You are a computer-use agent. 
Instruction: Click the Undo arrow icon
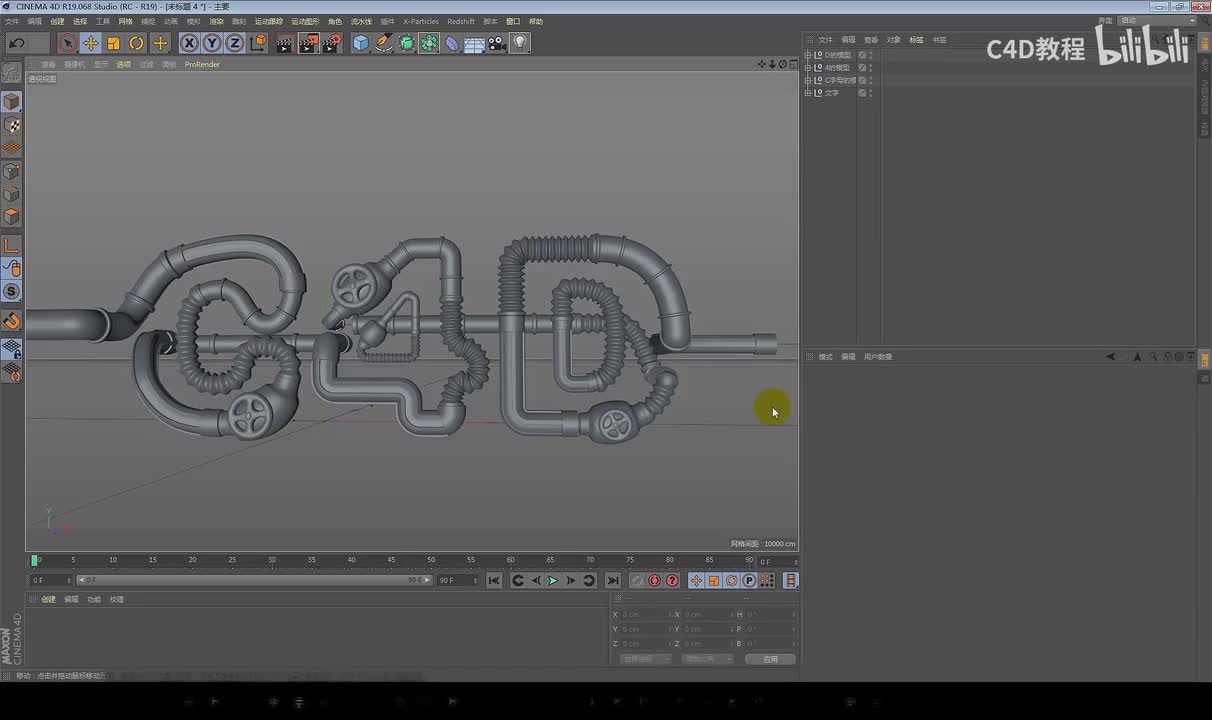tap(17, 43)
